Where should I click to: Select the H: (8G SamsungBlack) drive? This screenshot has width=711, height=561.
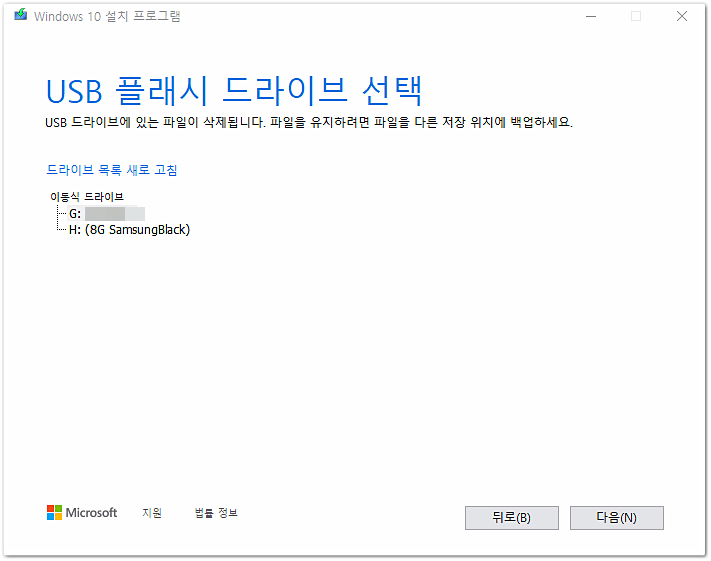coord(129,229)
